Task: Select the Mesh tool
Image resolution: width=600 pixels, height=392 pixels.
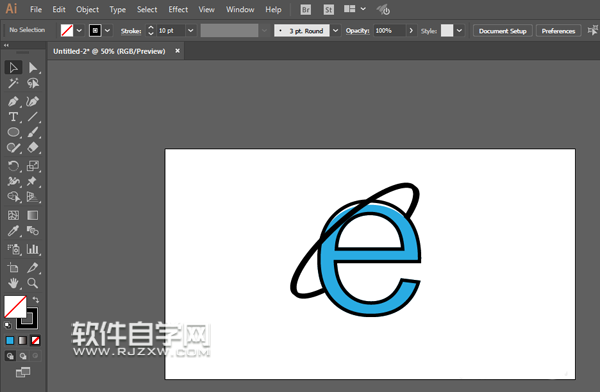Action: 13,215
